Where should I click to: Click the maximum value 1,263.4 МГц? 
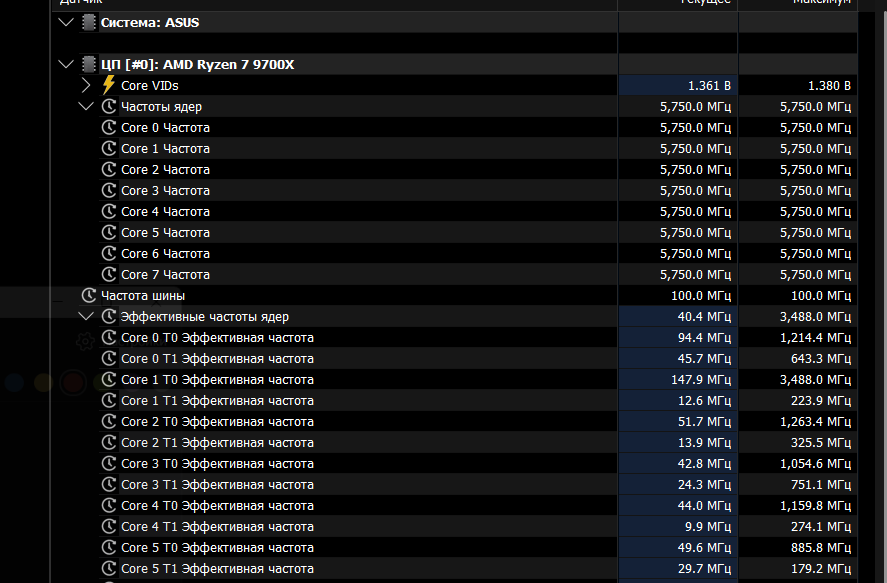pyautogui.click(x=815, y=421)
